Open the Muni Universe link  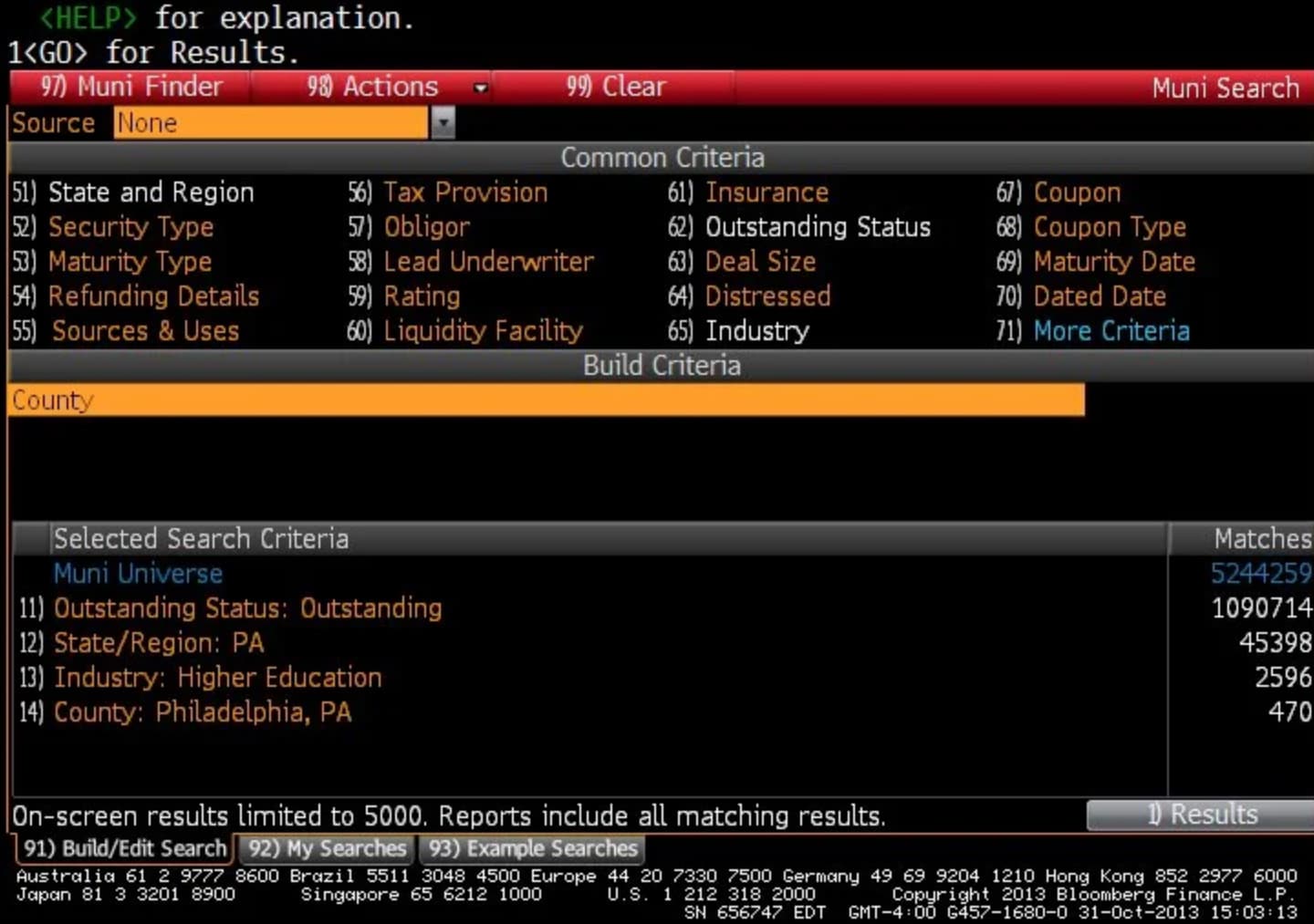[x=138, y=574]
